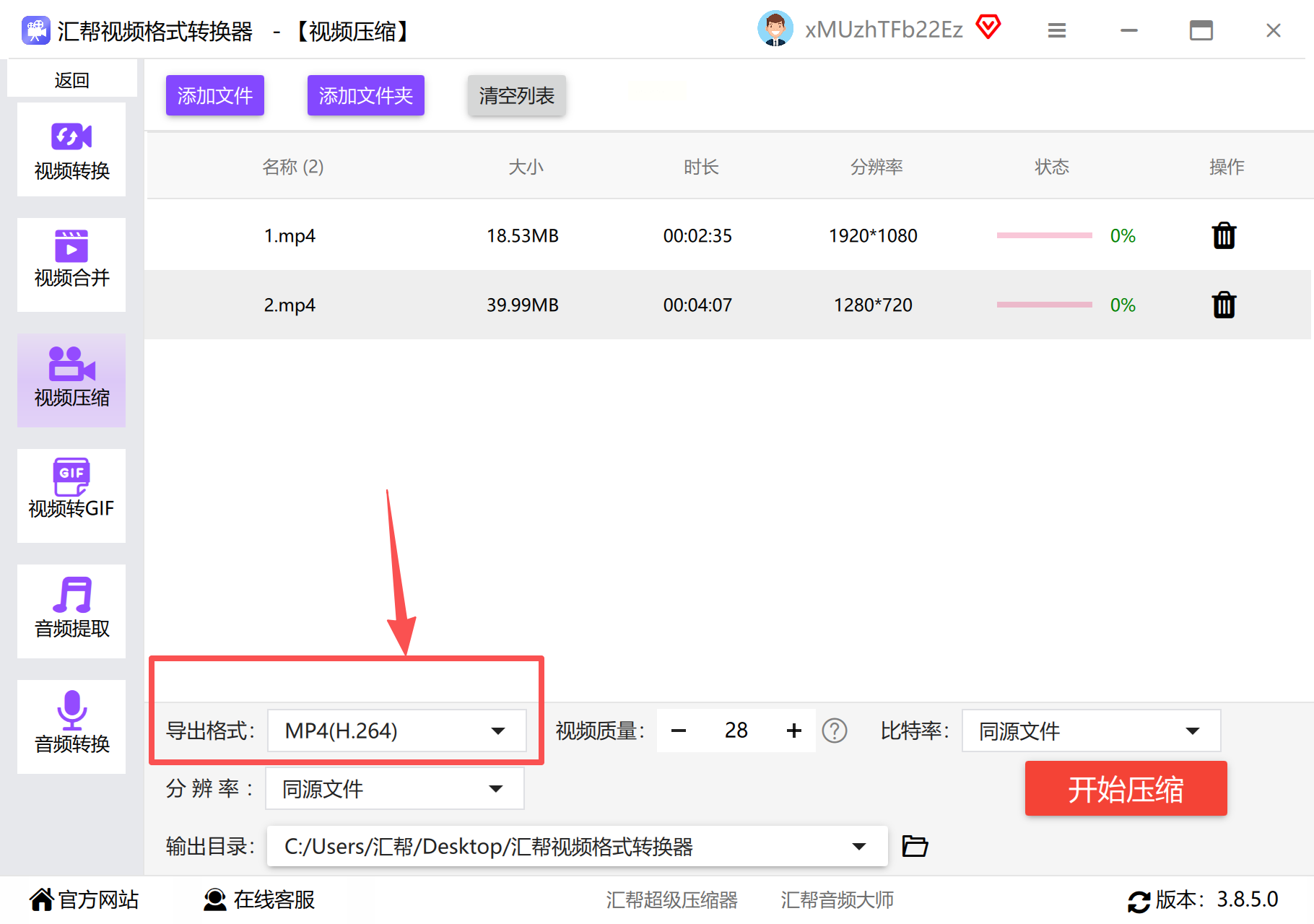The height and width of the screenshot is (924, 1314).
Task: Open the 官方网站 link
Action: coord(84,900)
